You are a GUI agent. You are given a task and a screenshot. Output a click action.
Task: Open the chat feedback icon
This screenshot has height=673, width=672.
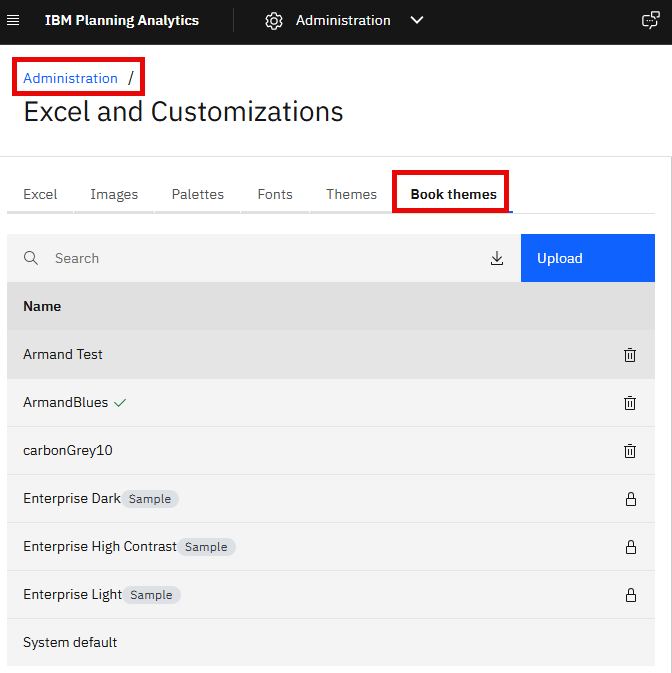tap(651, 20)
